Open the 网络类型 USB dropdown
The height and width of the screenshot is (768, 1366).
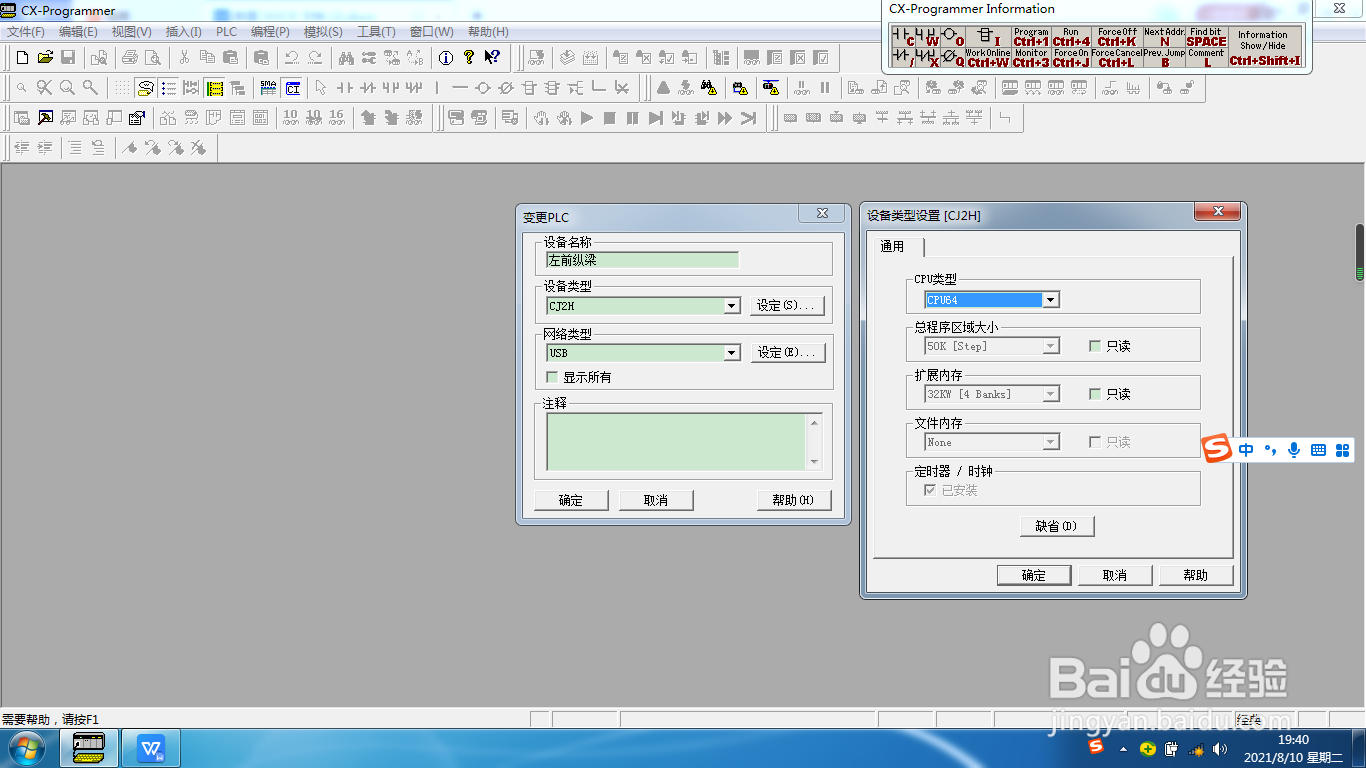tap(732, 353)
